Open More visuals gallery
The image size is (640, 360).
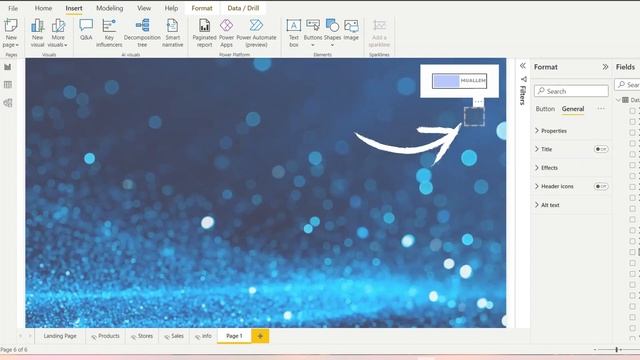click(x=58, y=33)
